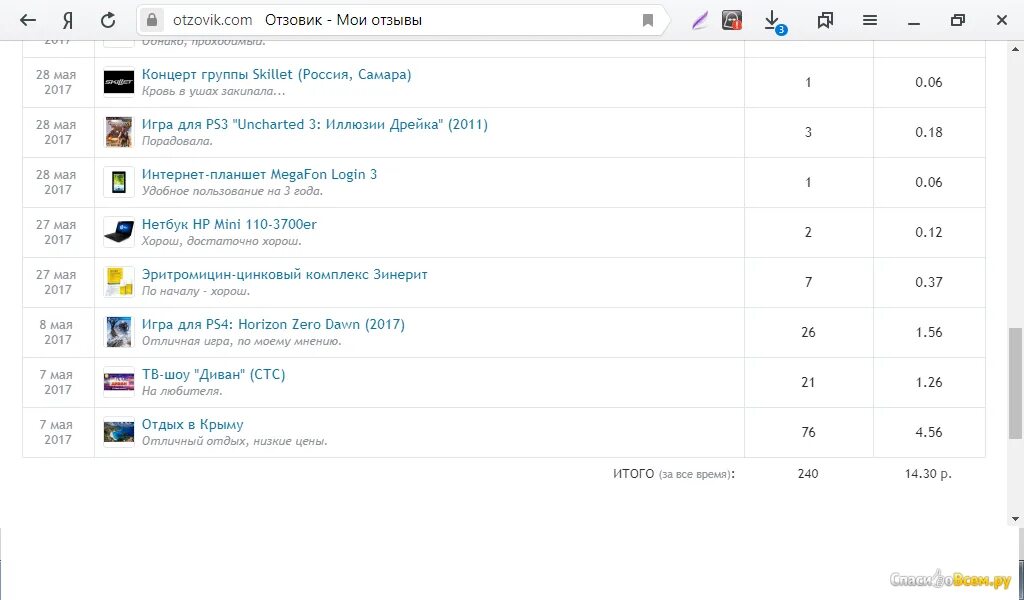The image size is (1024, 600).
Task: Open the bookmarks panel icon
Action: click(x=825, y=20)
